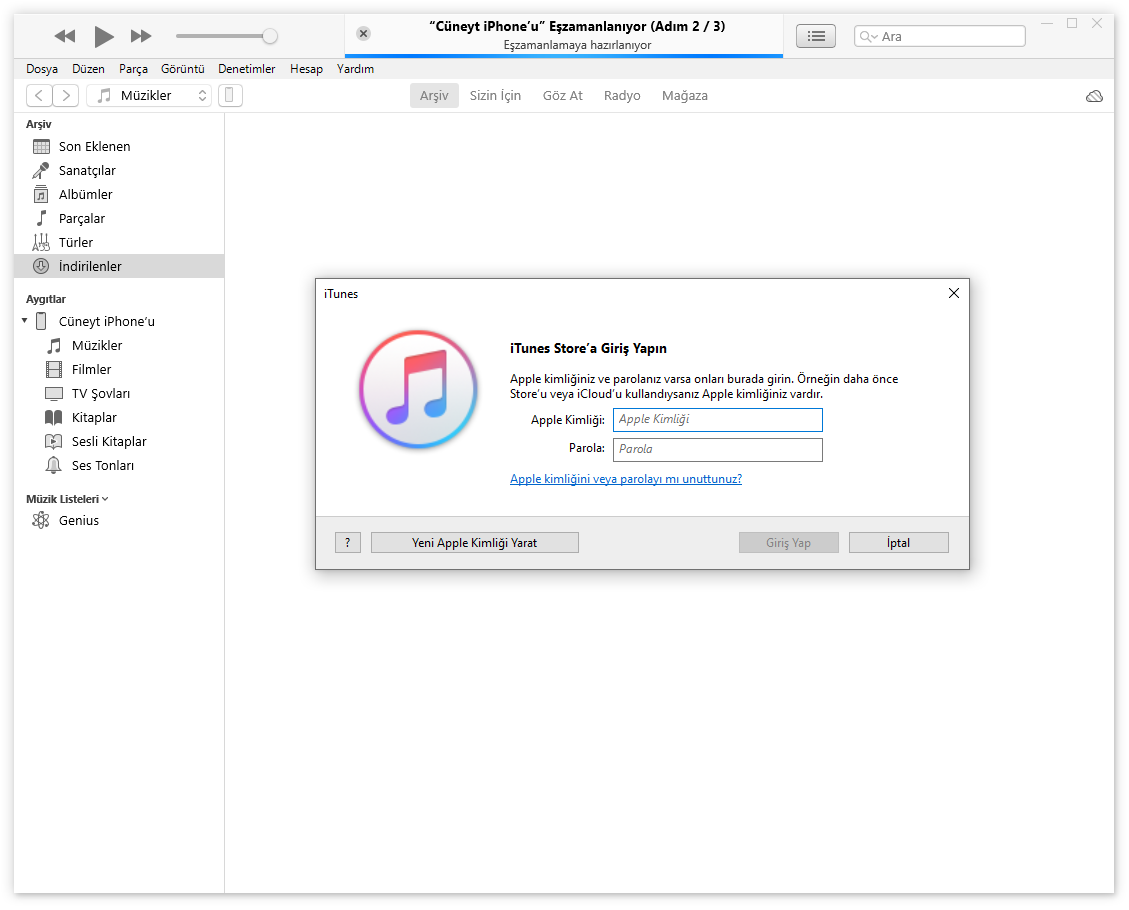Expand the Müzik Listeleri section chevron
Image resolution: width=1129 pixels, height=910 pixels.
point(105,499)
